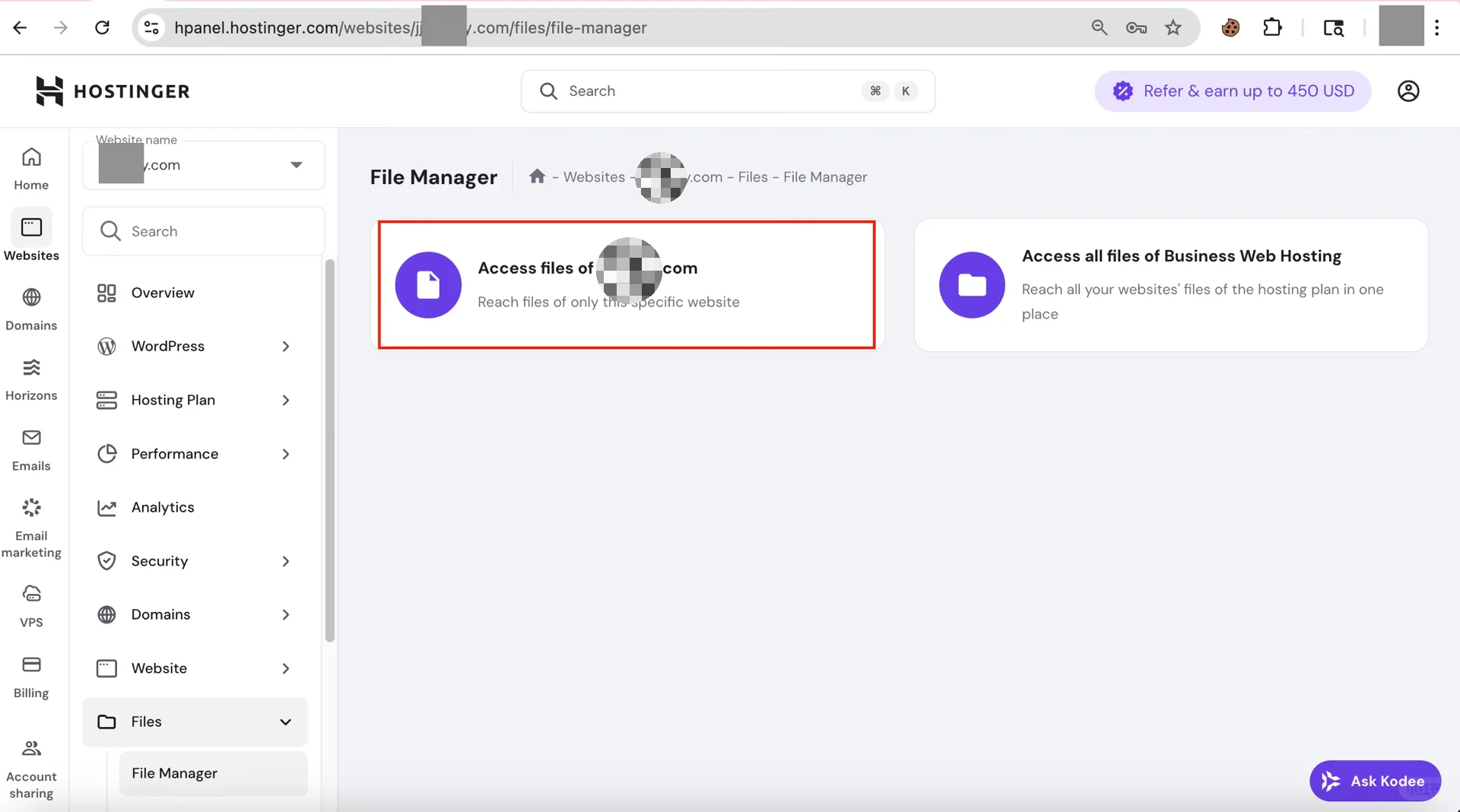Screen dimensions: 1460x812
Task: Open Access all files of Business Web Hosting
Action: point(1171,285)
